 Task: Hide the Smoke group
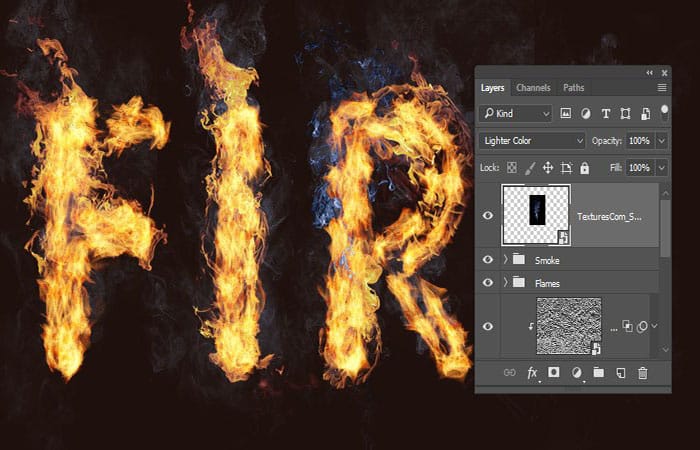(x=488, y=259)
